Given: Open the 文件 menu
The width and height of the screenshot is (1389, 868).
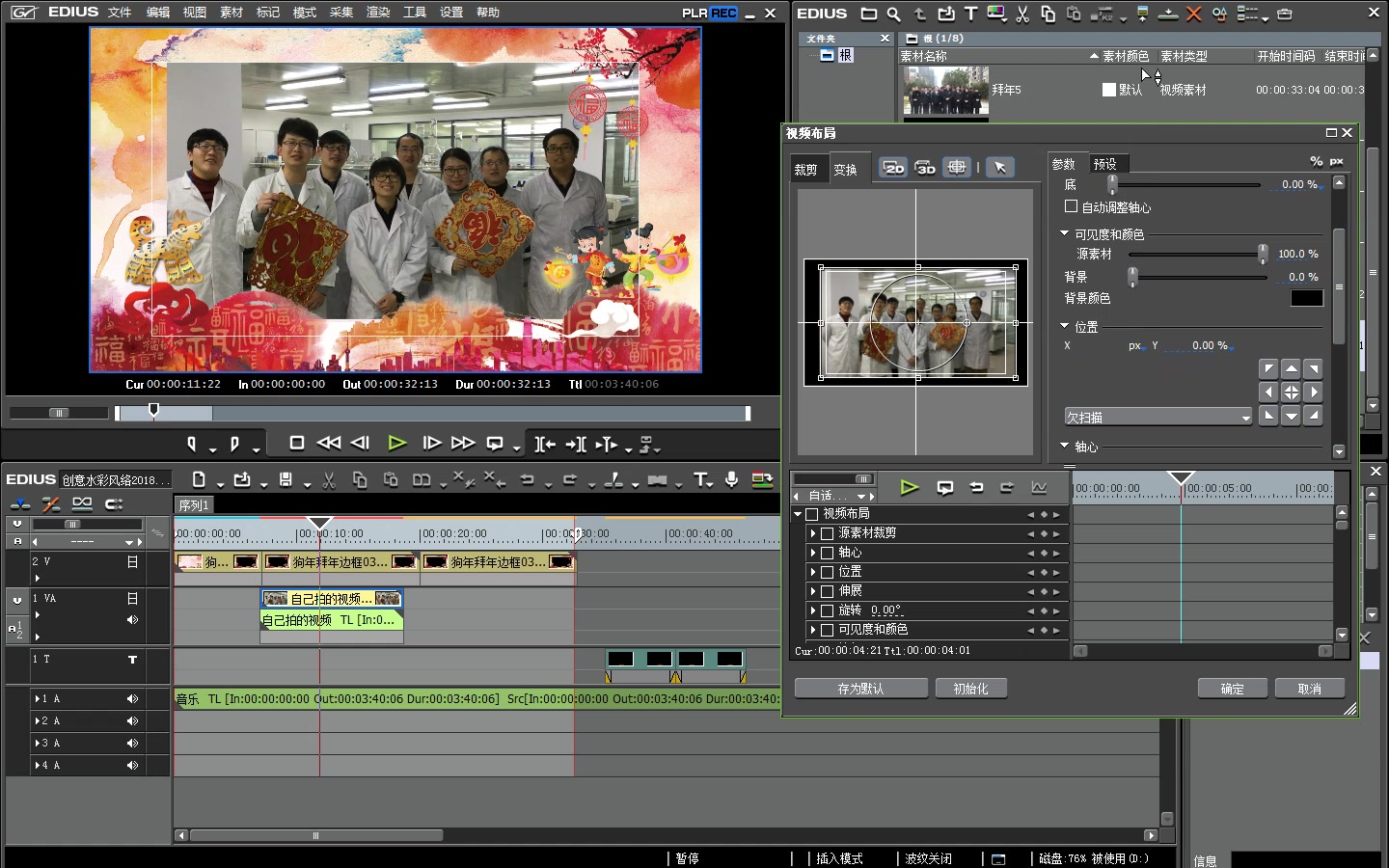Looking at the screenshot, I should [120, 13].
